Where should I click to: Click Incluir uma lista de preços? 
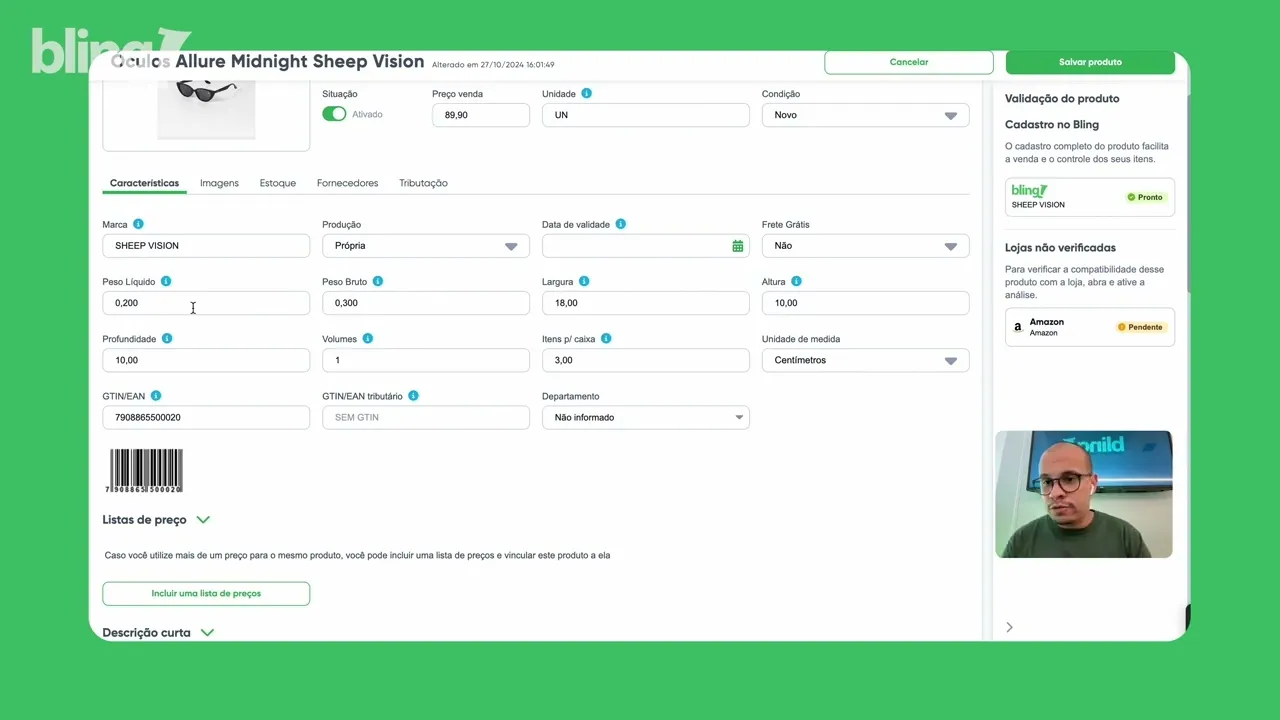(x=206, y=593)
